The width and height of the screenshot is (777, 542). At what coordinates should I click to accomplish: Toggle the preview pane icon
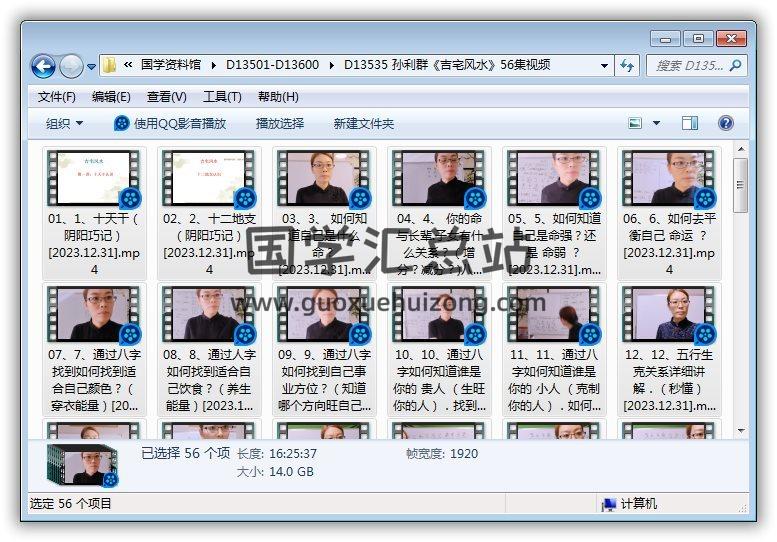point(690,123)
